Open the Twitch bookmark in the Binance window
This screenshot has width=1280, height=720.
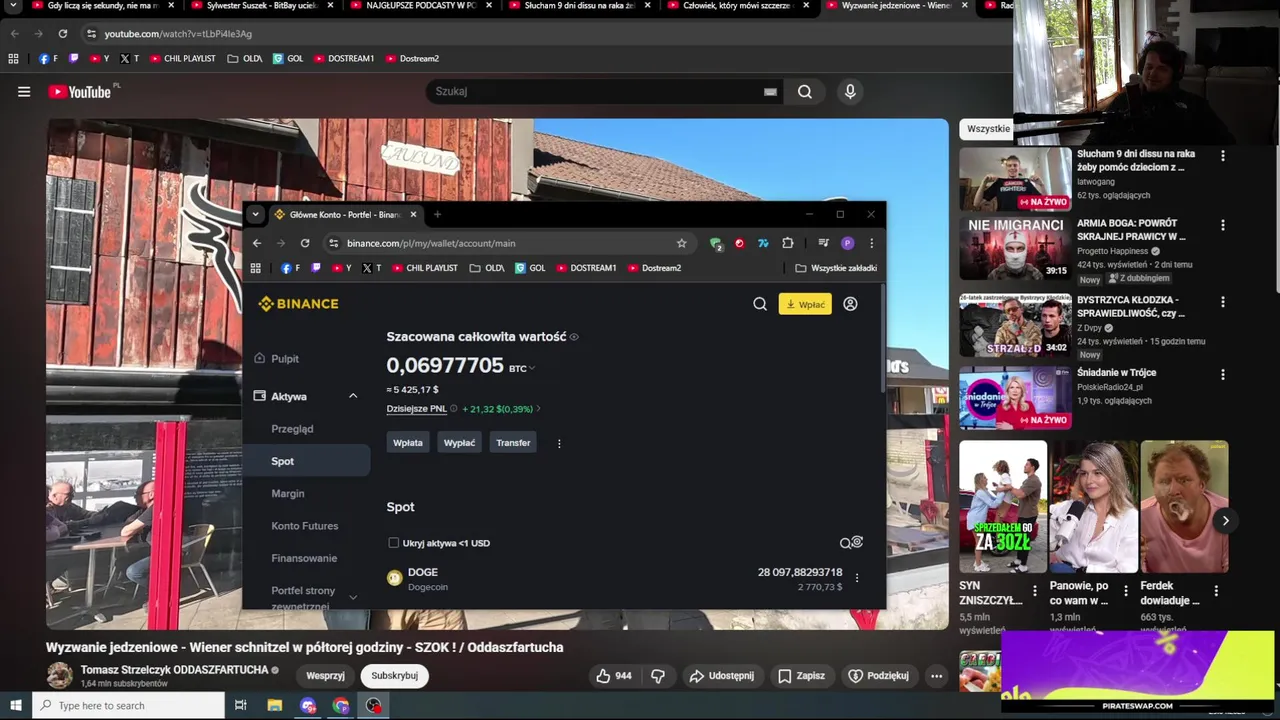[x=316, y=268]
